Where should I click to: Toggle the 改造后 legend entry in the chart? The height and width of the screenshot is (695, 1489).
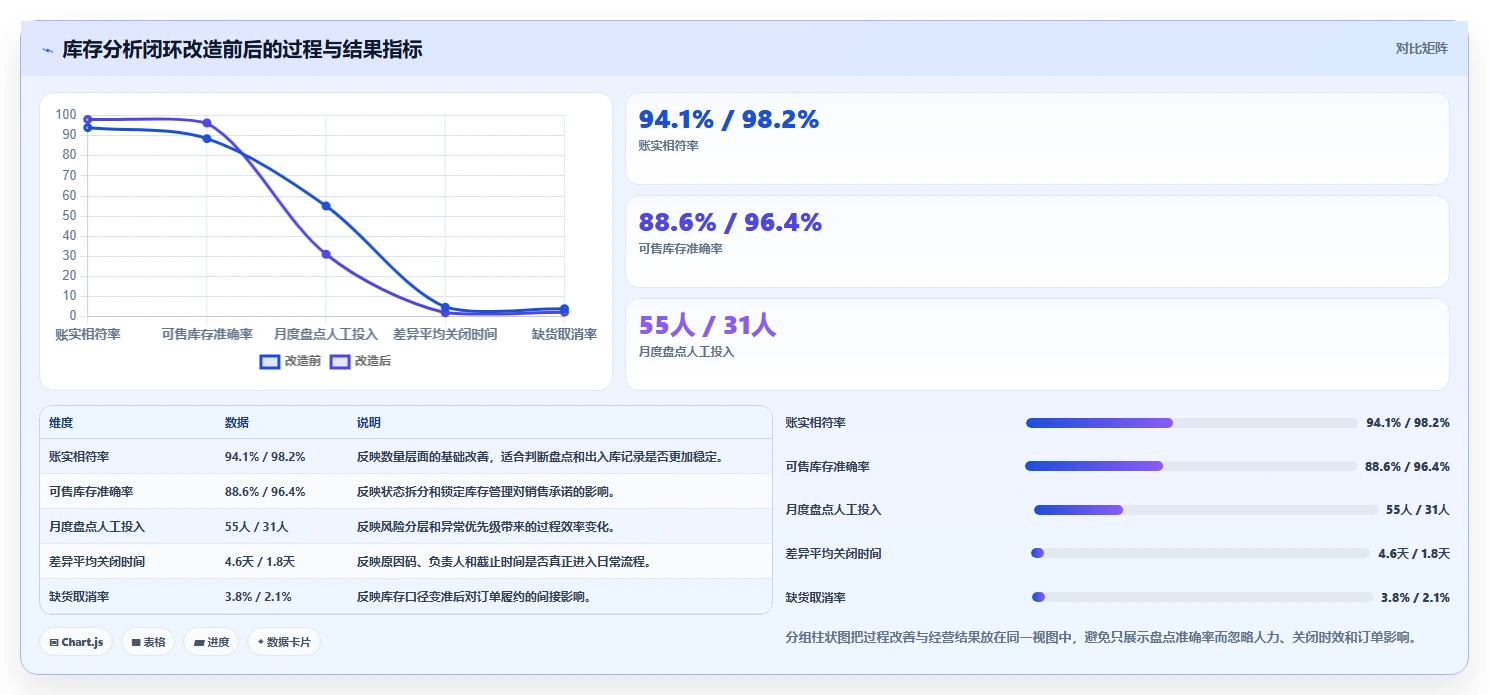pos(360,361)
